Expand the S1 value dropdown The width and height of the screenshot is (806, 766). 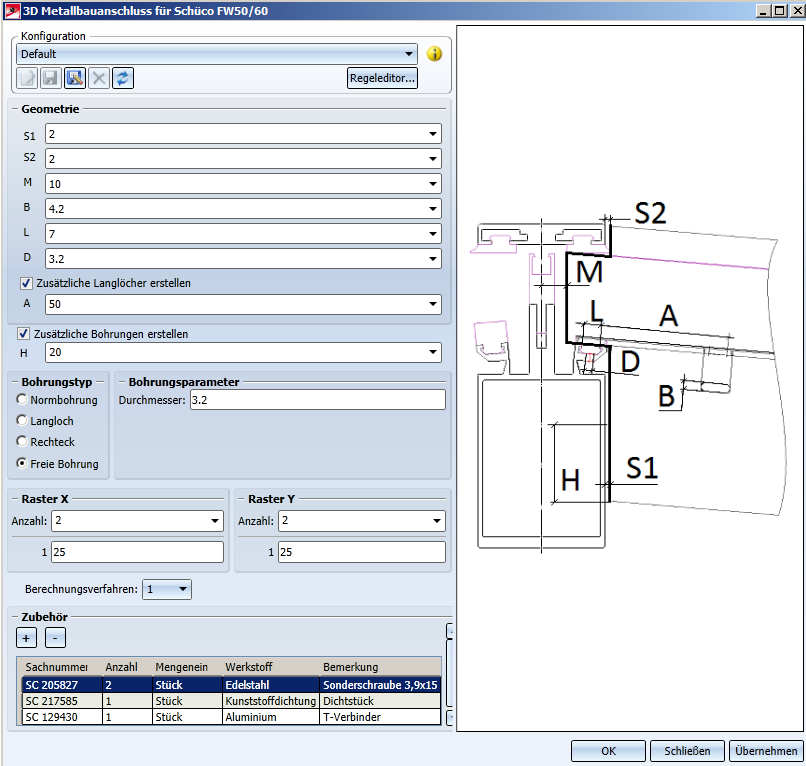tap(432, 134)
